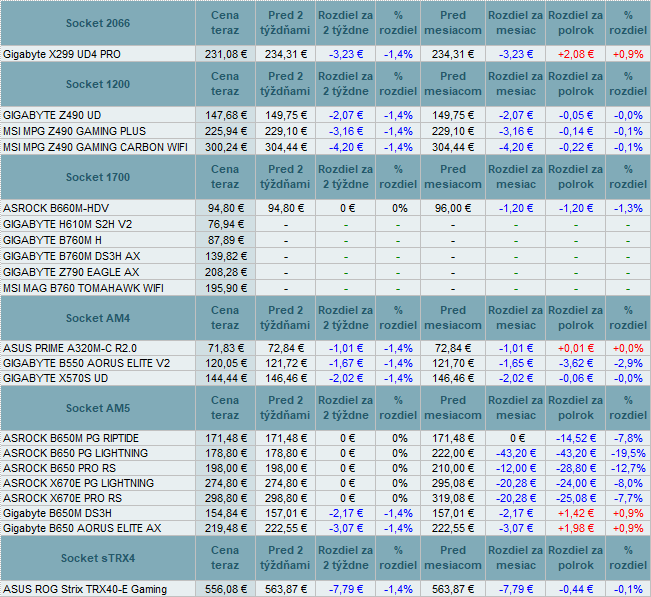Click the 222,00 € month-ago price
This screenshot has height=597, width=651.
point(453,453)
